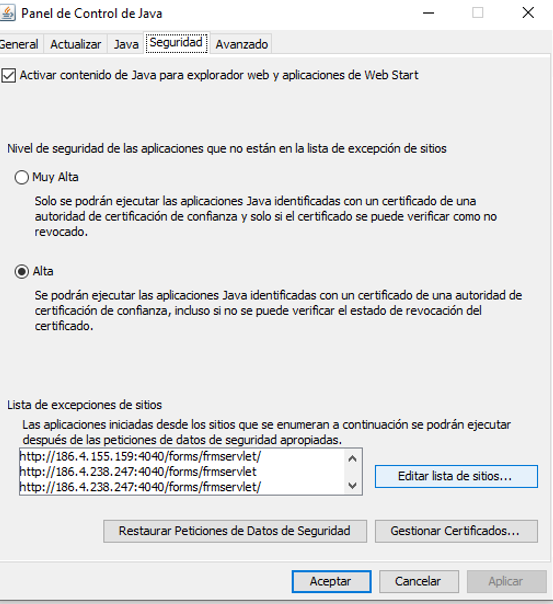553x604 pixels.
Task: Click the Java coffee cup title icon
Action: coord(8,13)
